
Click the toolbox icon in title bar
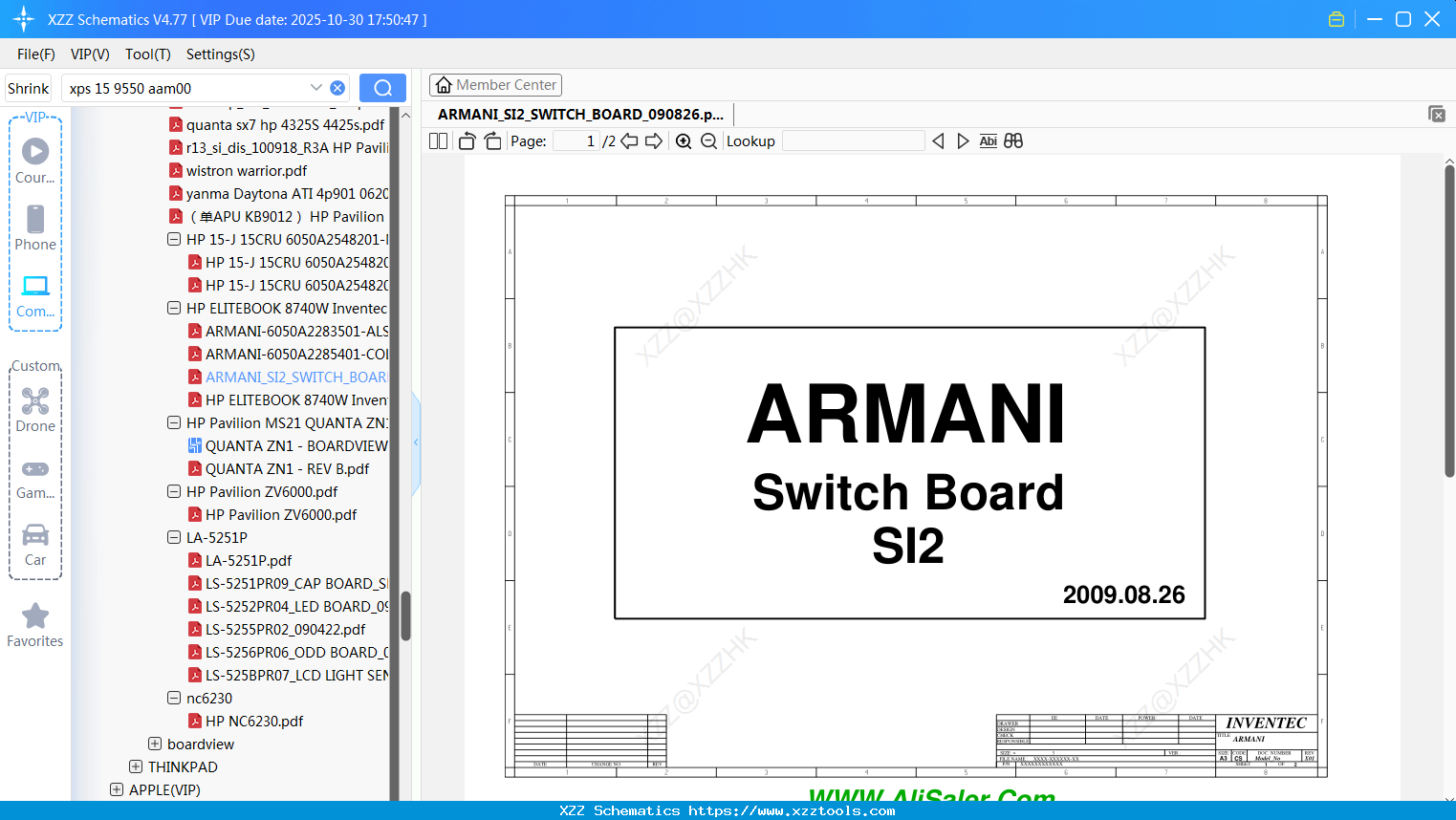coord(1336,19)
